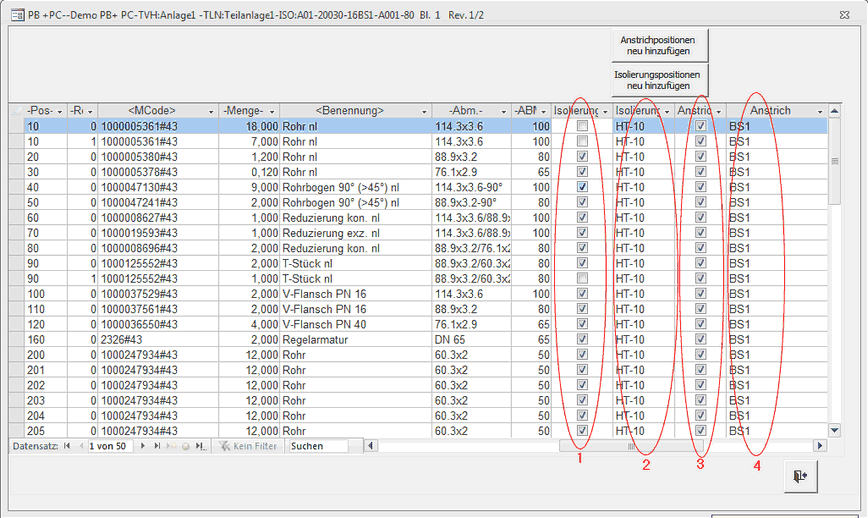The image size is (868, 518).
Task: Click the horizontal scrollbar of the table
Action: pos(700,446)
